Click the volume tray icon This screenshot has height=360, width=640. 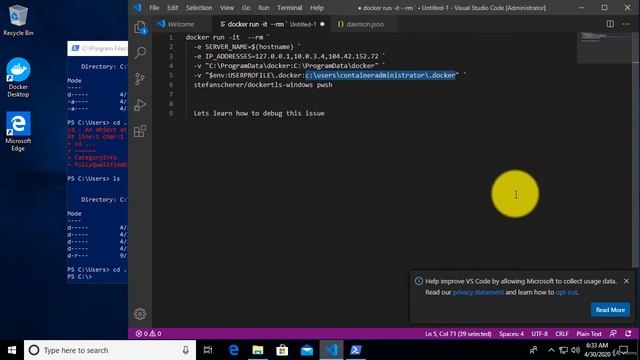pos(576,350)
